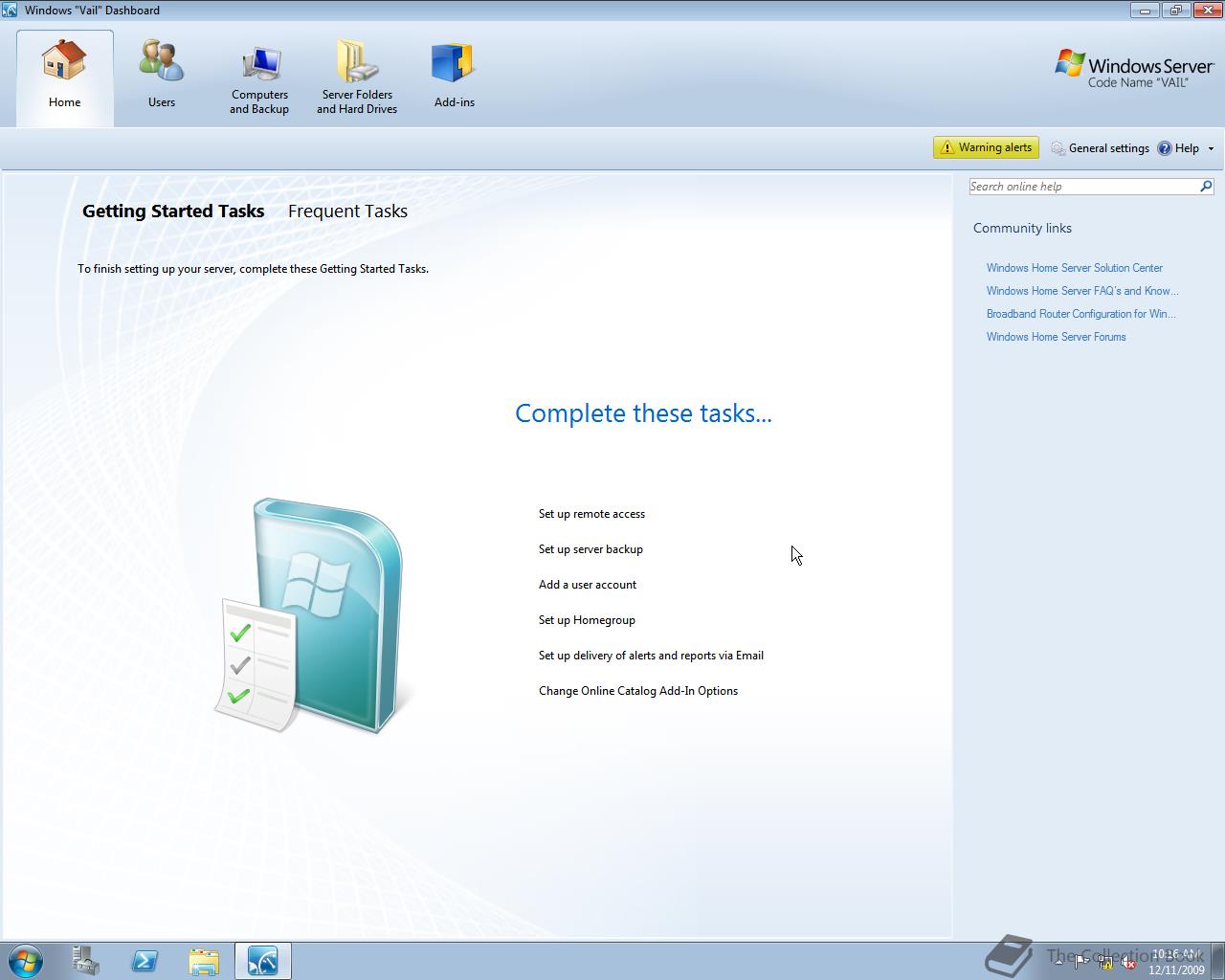Open Windows Explorer from taskbar

tap(204, 961)
